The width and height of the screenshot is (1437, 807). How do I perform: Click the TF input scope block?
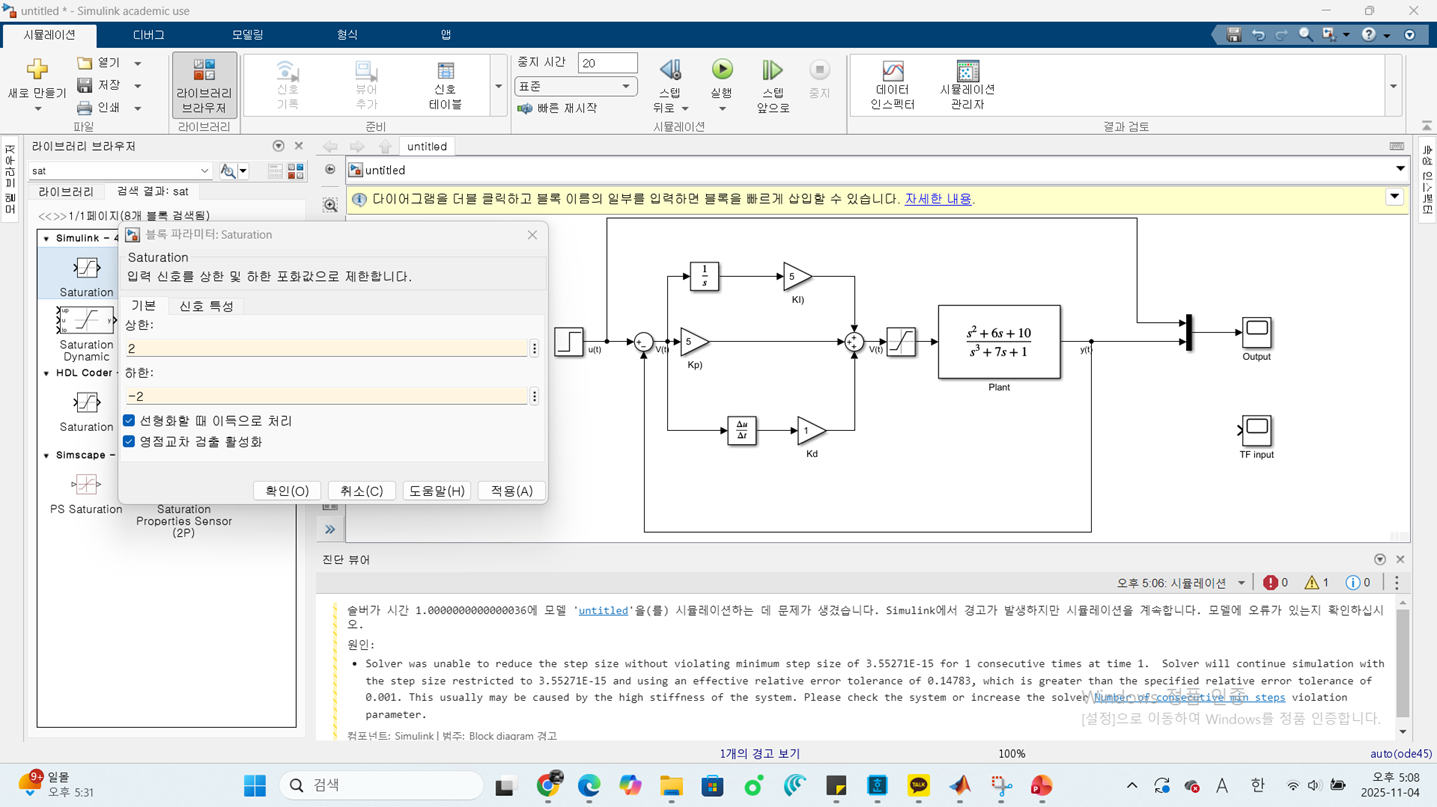[1256, 431]
